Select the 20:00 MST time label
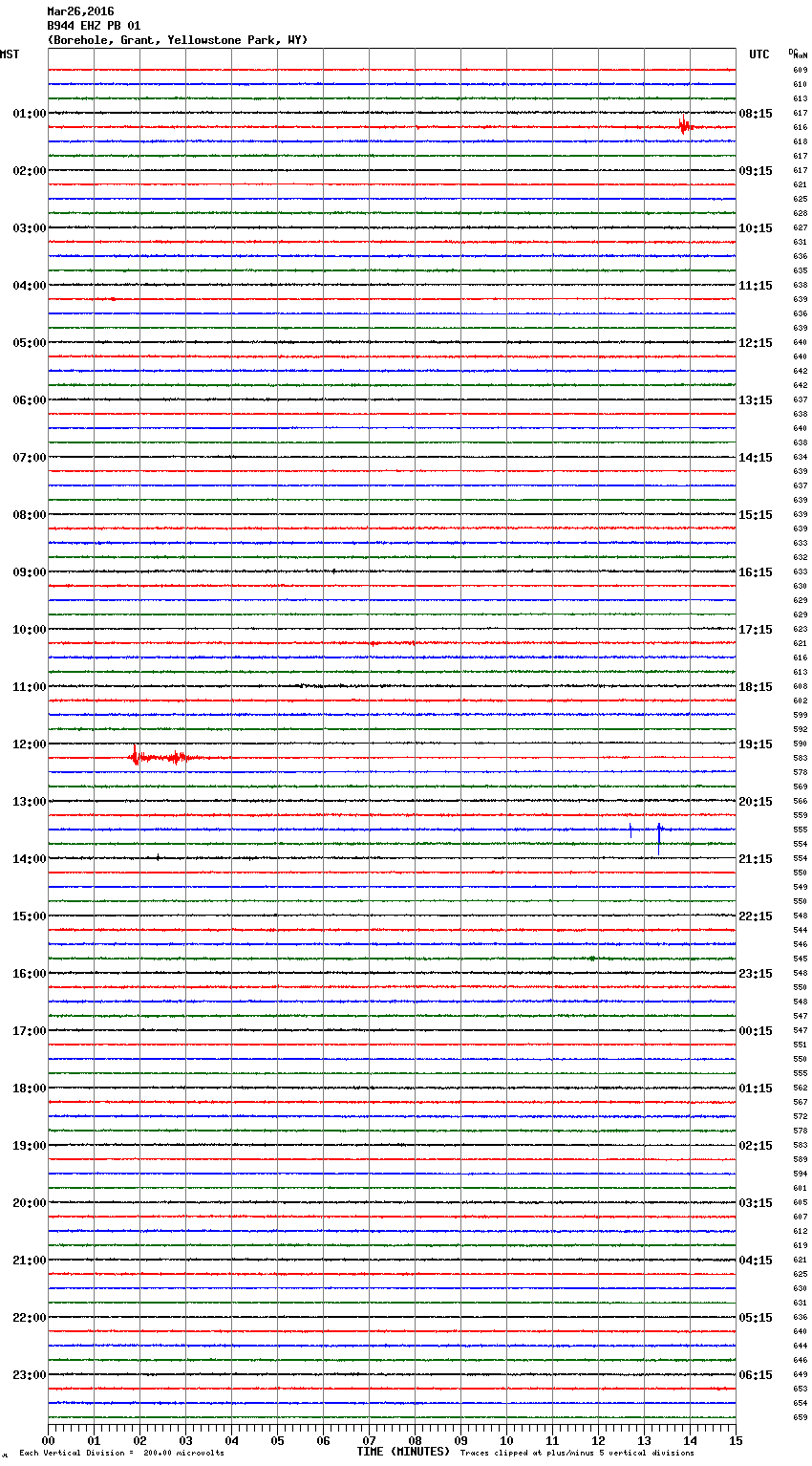The image size is (812, 1466). pyautogui.click(x=29, y=1203)
